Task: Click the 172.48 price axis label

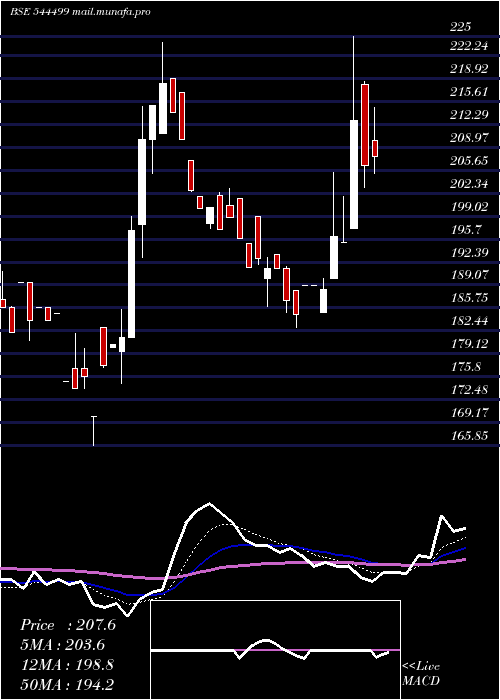Action: (468, 390)
